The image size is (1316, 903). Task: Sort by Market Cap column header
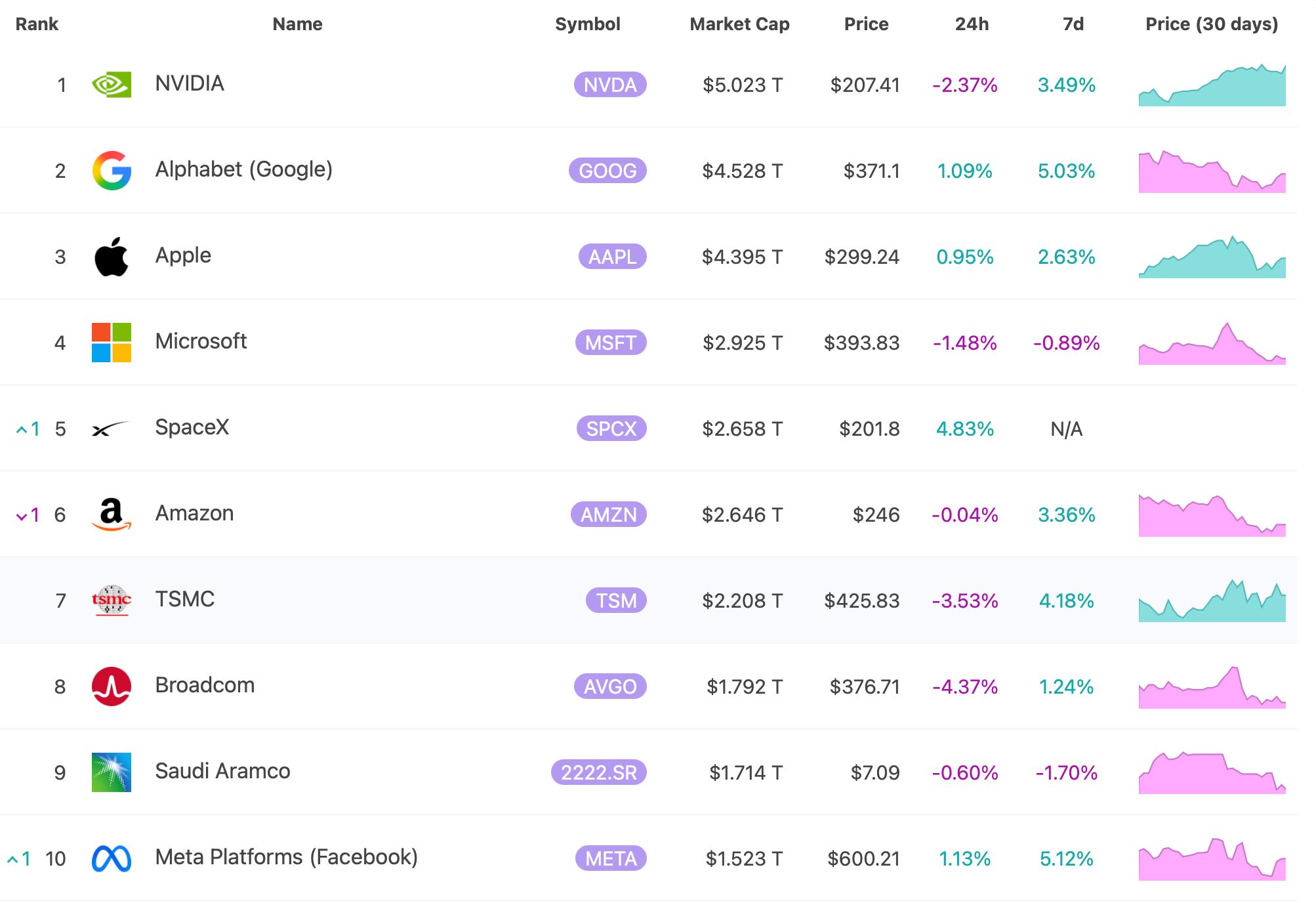(x=739, y=24)
